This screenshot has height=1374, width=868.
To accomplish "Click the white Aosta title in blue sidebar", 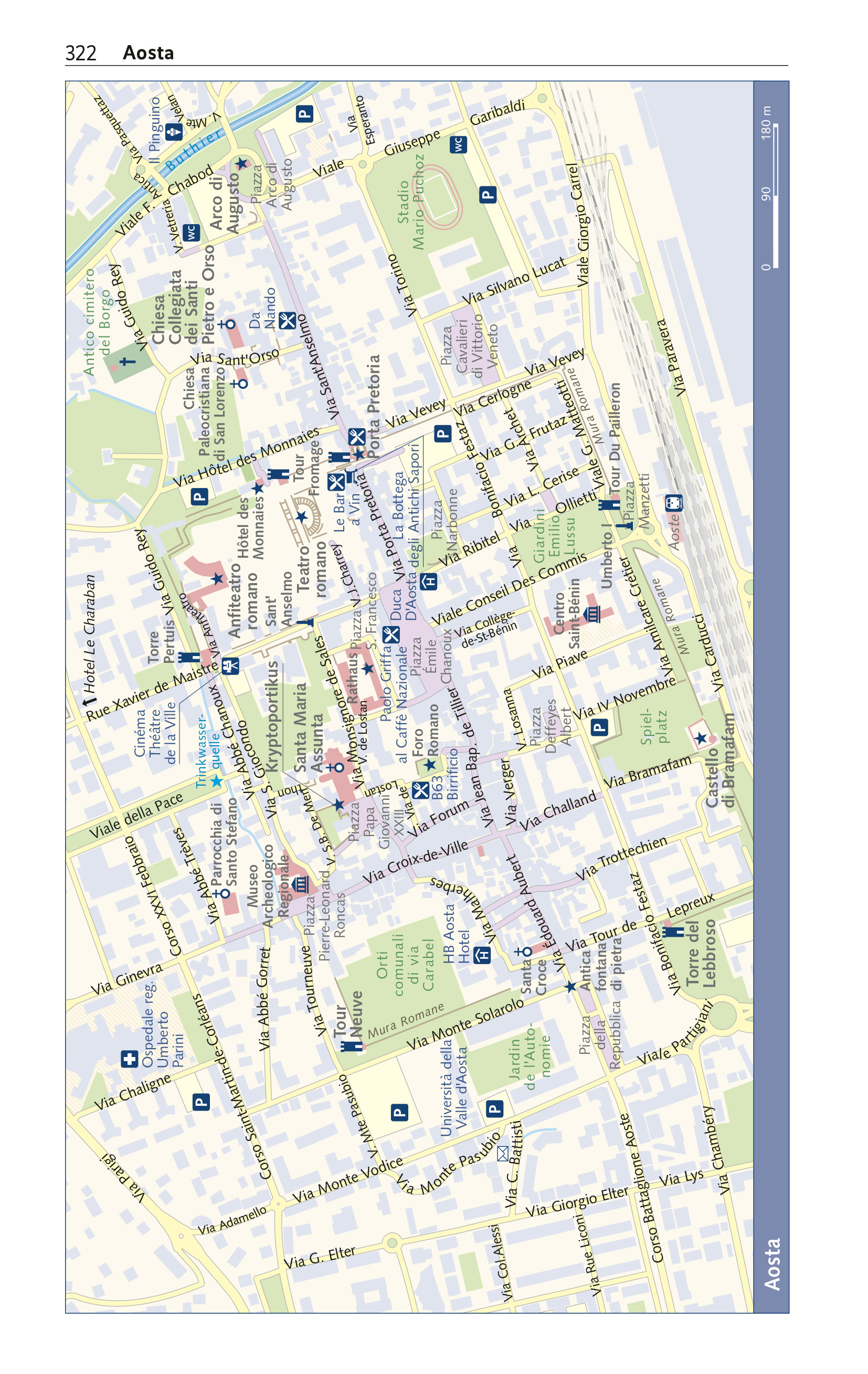I will (x=771, y=1264).
